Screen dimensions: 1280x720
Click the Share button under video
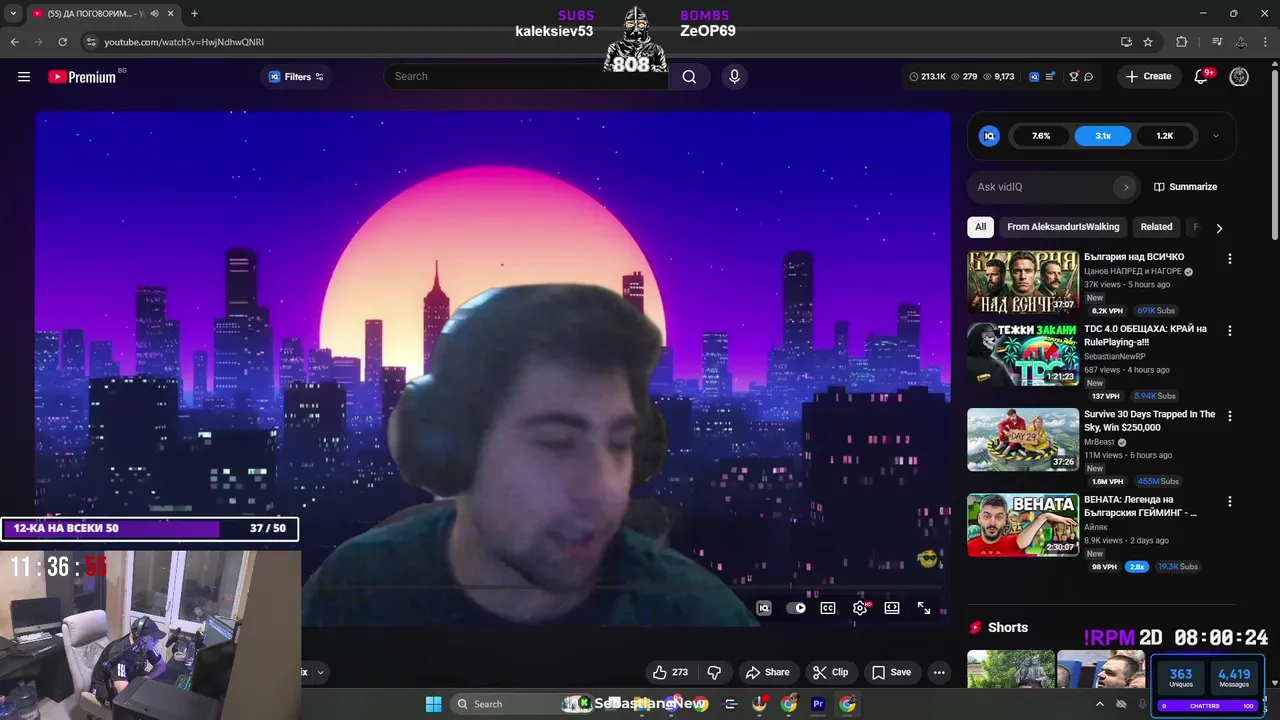point(767,672)
